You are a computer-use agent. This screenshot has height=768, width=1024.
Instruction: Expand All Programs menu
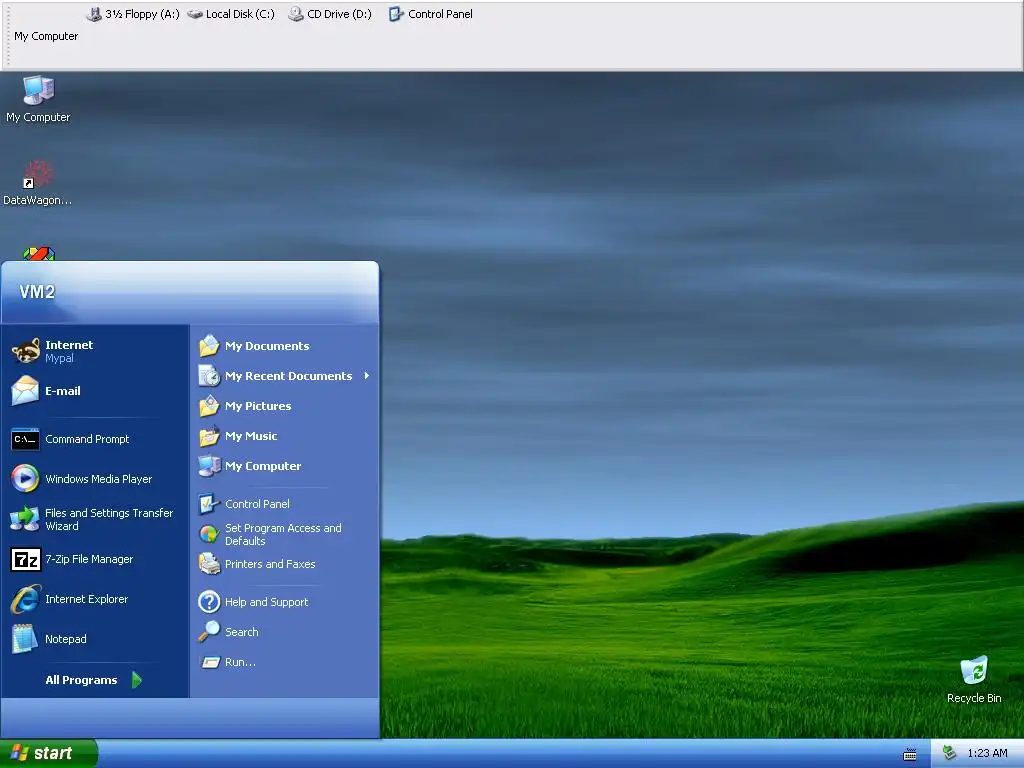(x=93, y=680)
